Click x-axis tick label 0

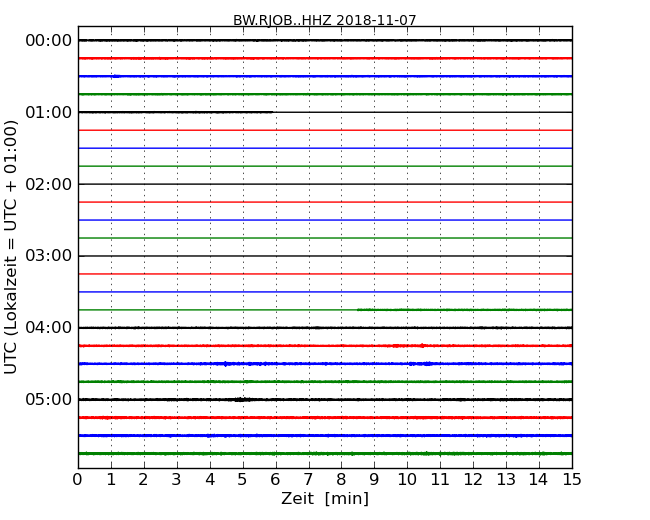(x=78, y=480)
